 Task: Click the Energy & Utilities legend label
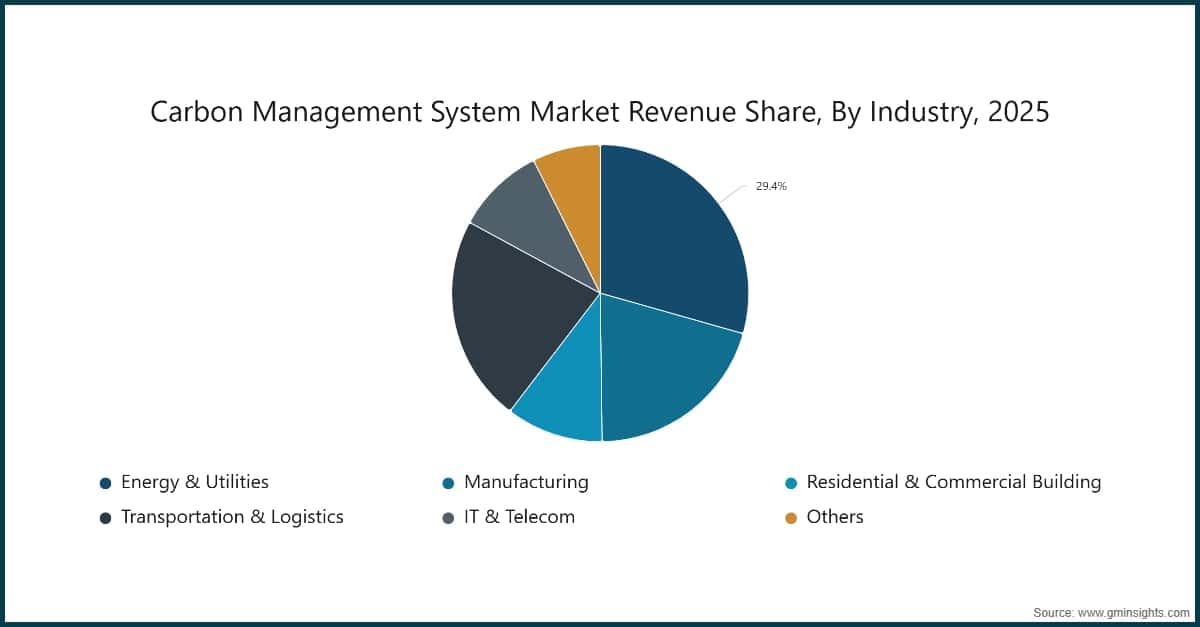coord(195,482)
